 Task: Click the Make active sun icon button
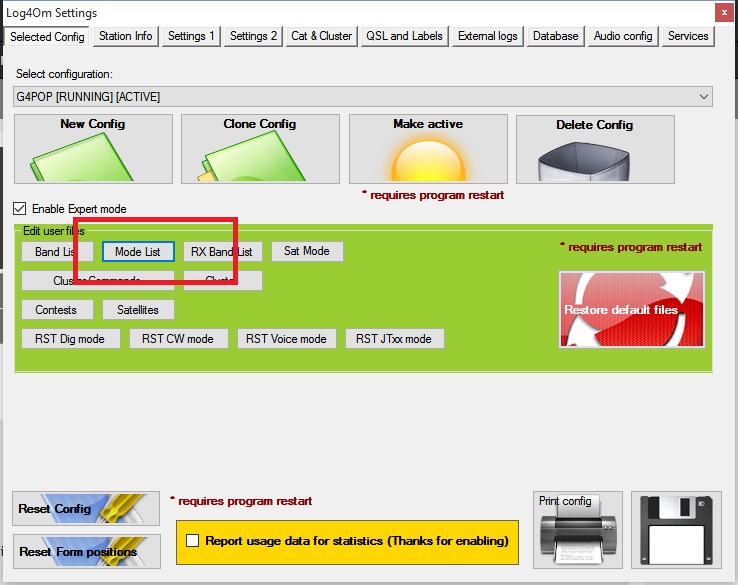pyautogui.click(x=428, y=149)
